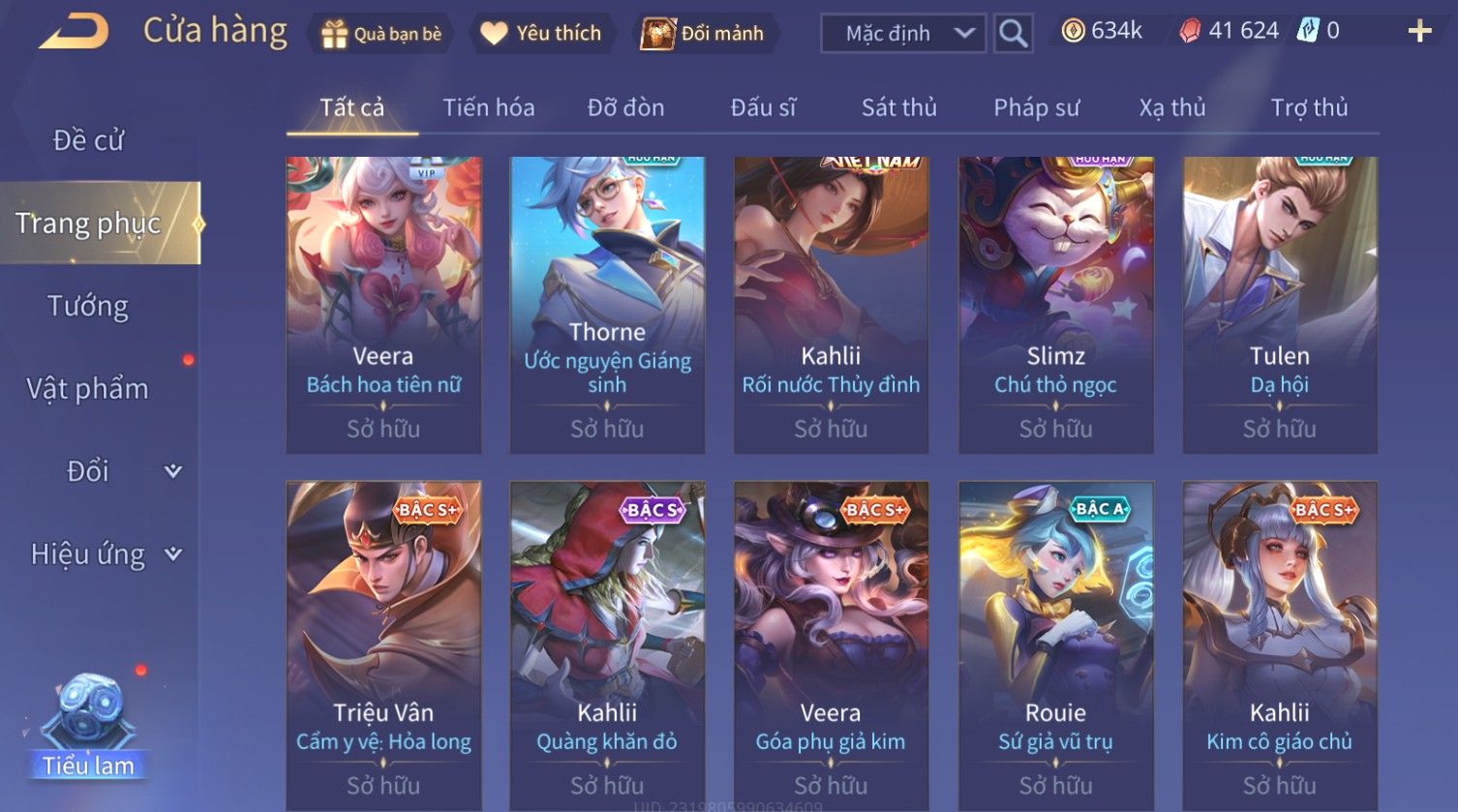
Task: Click the red gem balance 41 624
Action: click(x=1229, y=31)
